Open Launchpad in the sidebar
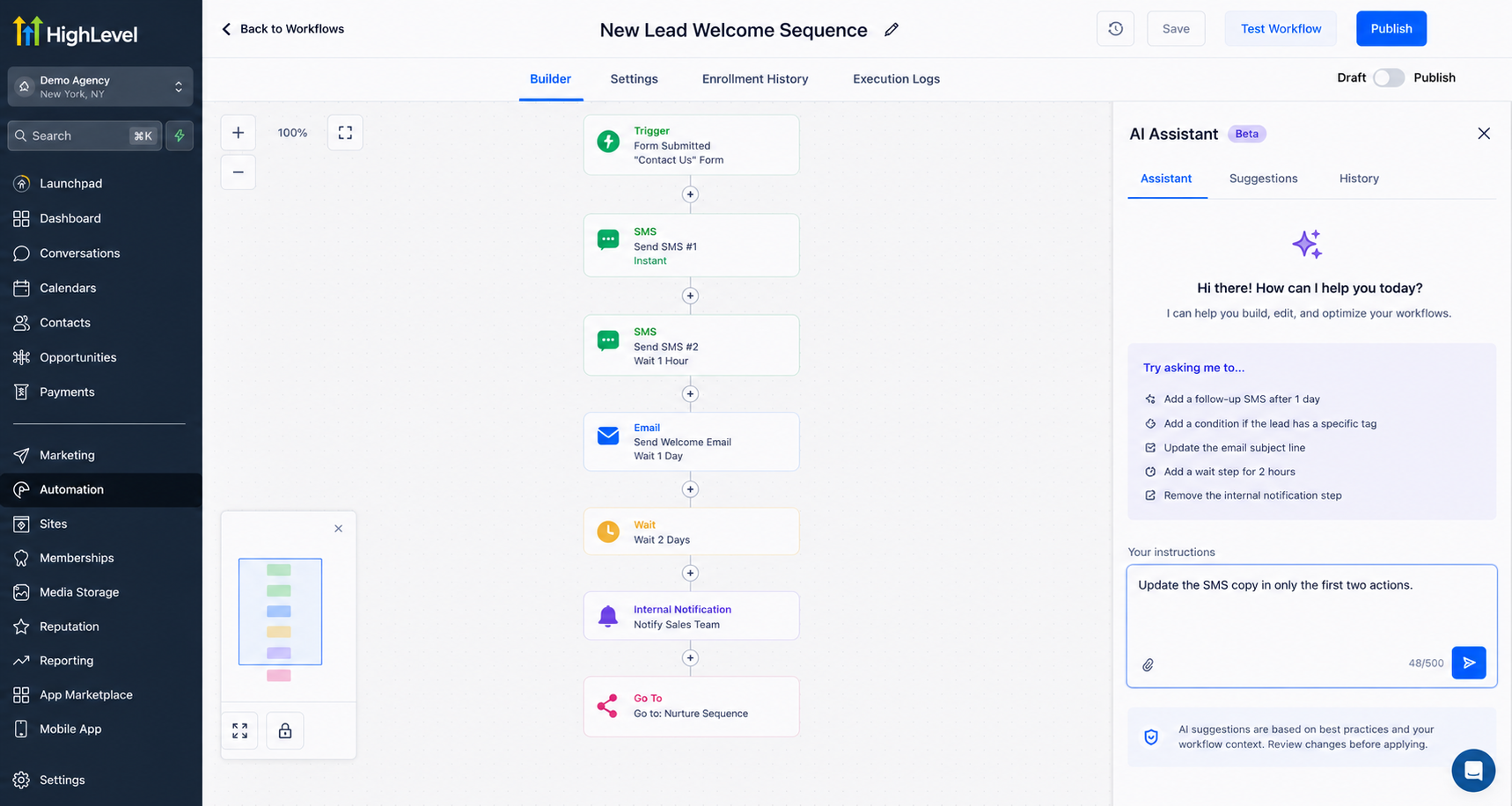 [x=101, y=184]
